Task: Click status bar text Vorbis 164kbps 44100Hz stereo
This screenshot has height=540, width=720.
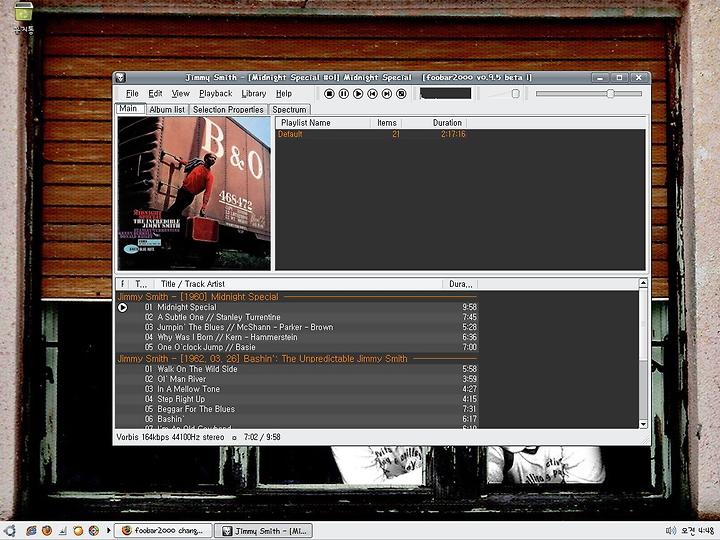Action: (x=170, y=437)
